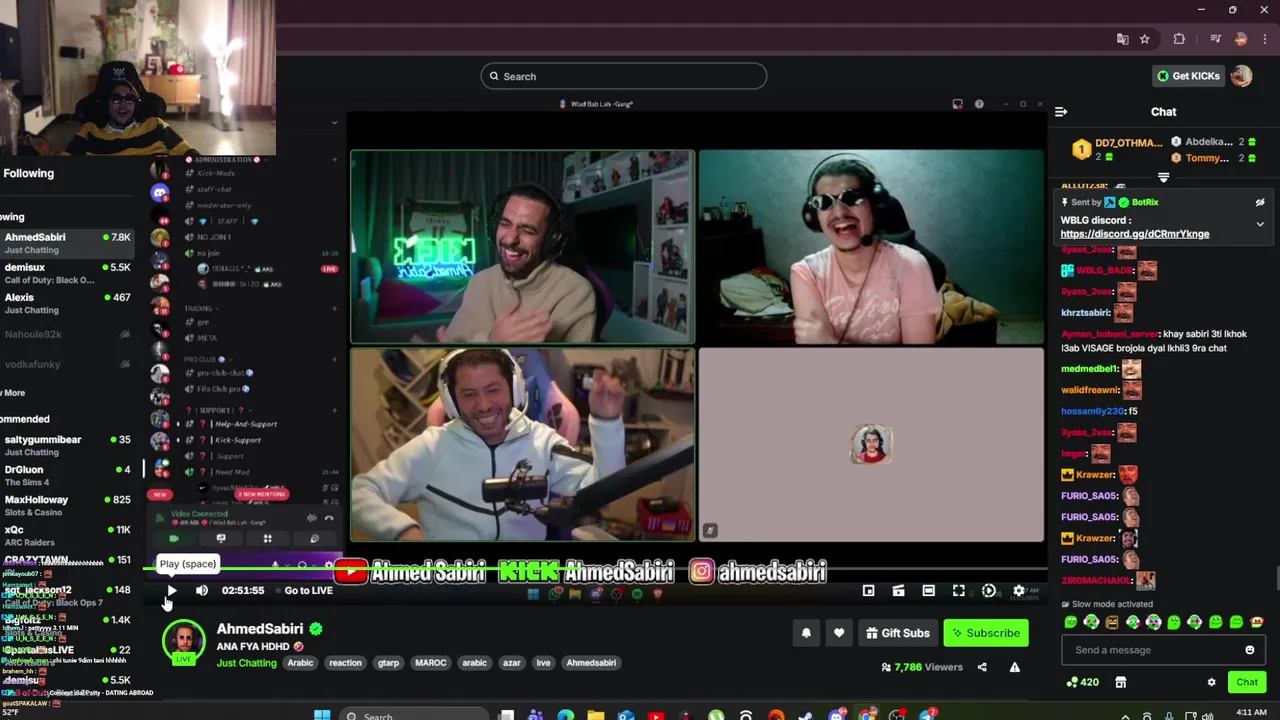
Task: Show hidden tray icons chevron
Action: 1126,716
